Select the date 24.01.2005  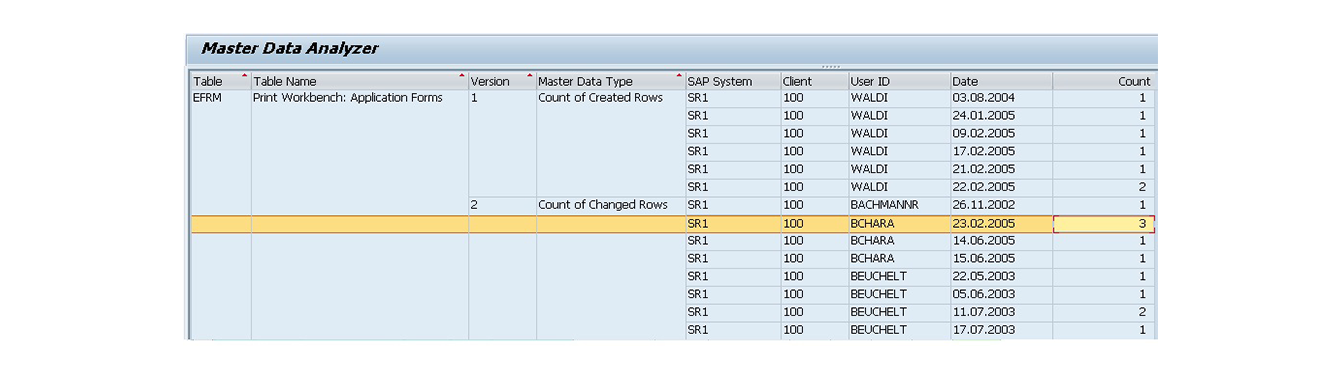pos(1001,116)
